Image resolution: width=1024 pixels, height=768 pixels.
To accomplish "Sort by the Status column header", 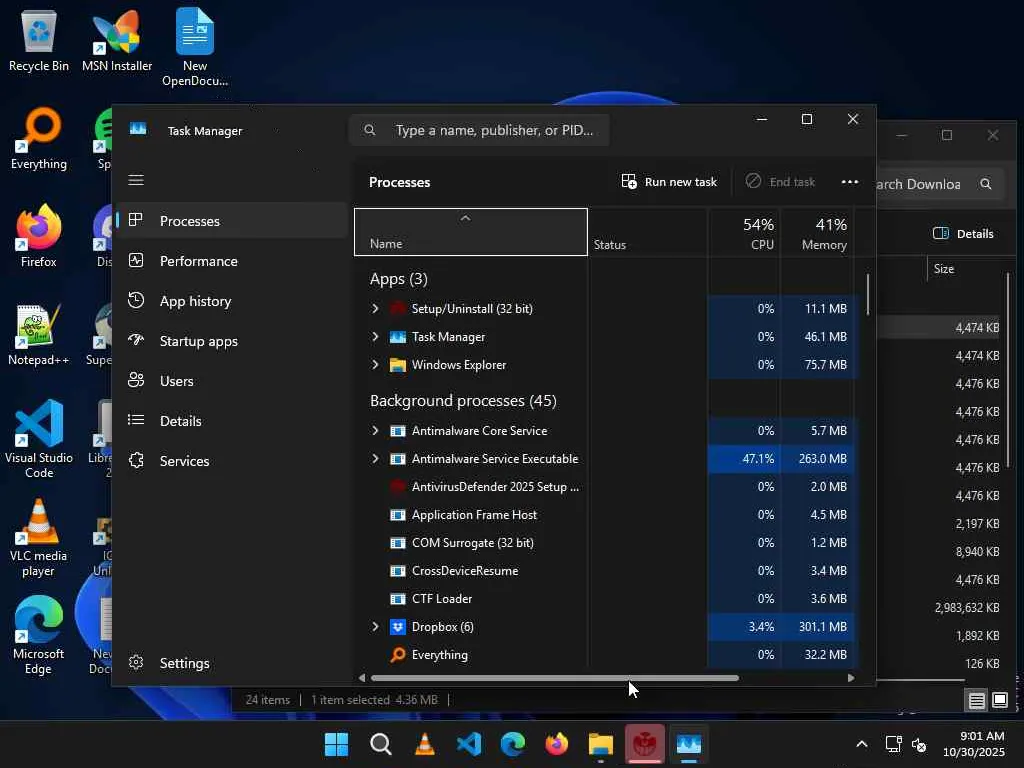I will tap(647, 232).
